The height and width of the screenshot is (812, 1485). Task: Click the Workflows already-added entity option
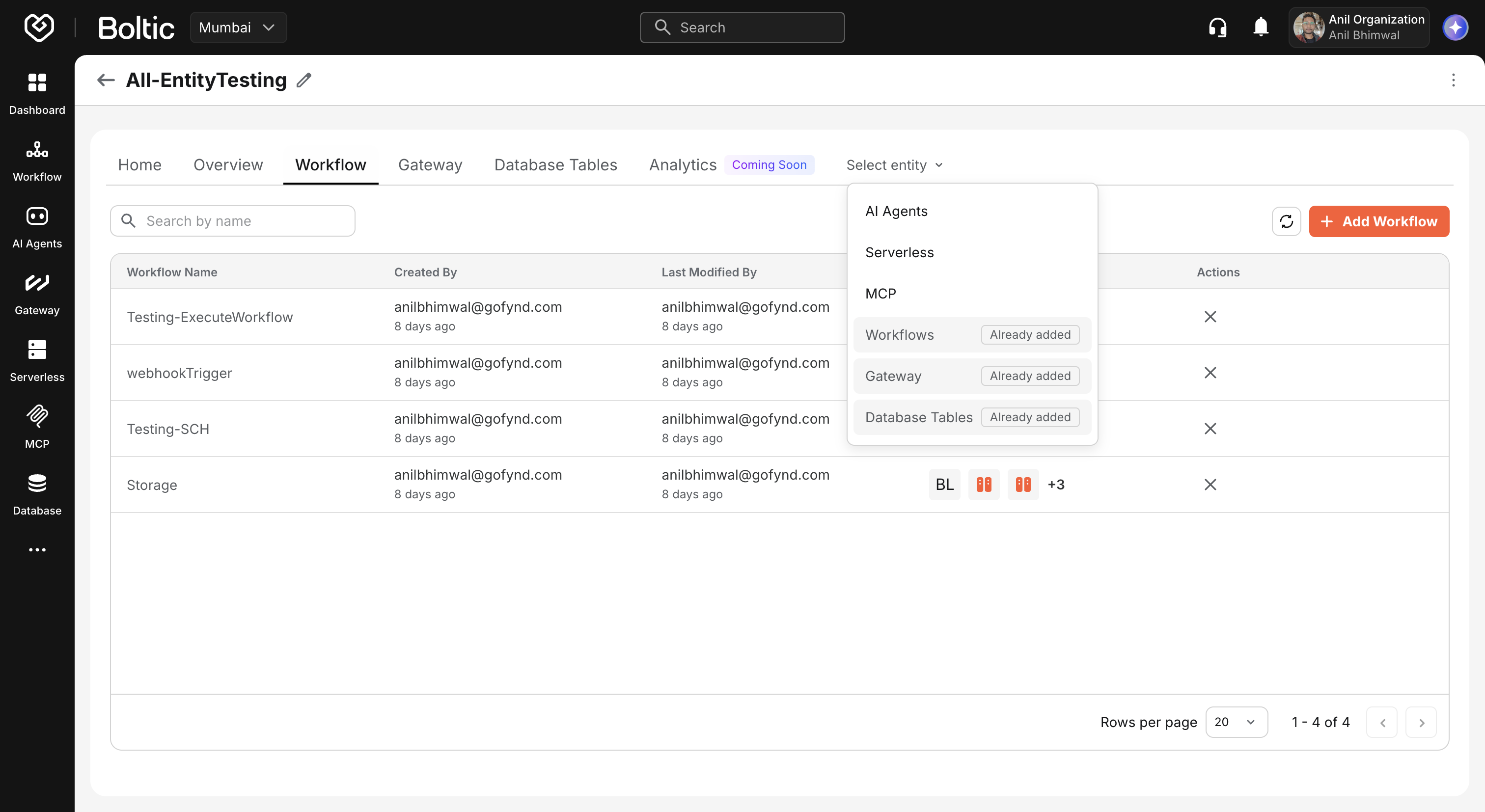pos(972,335)
